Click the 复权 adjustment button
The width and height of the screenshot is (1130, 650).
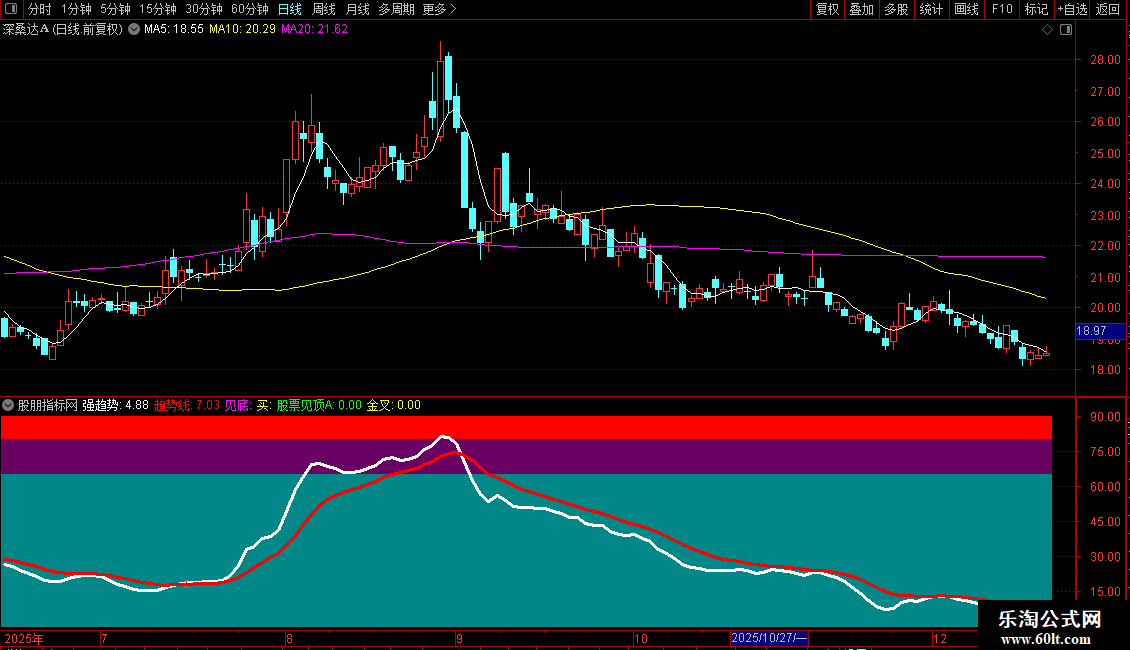pyautogui.click(x=827, y=9)
